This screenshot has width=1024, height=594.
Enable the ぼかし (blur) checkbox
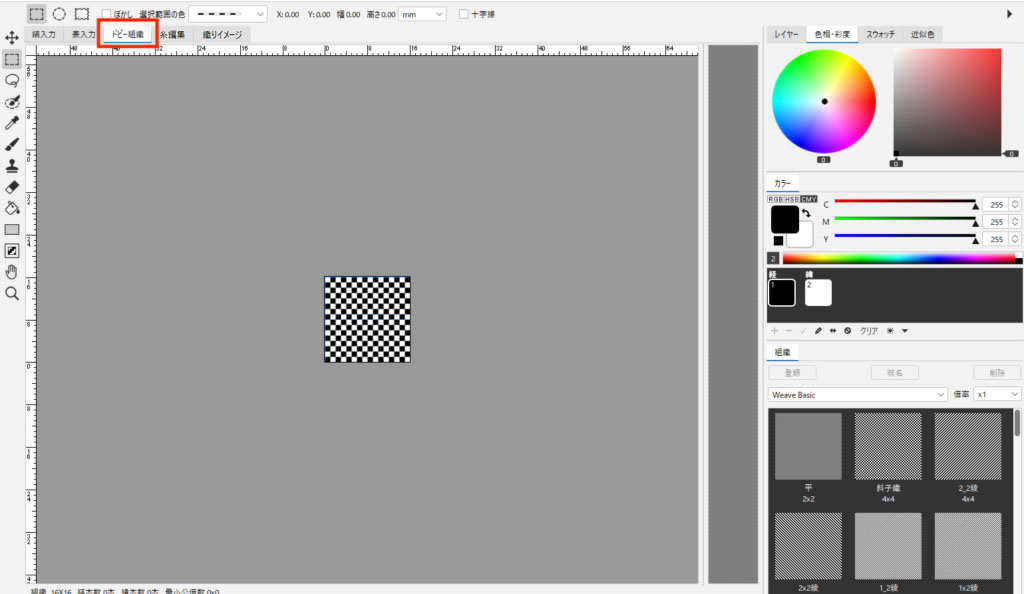pyautogui.click(x=107, y=14)
